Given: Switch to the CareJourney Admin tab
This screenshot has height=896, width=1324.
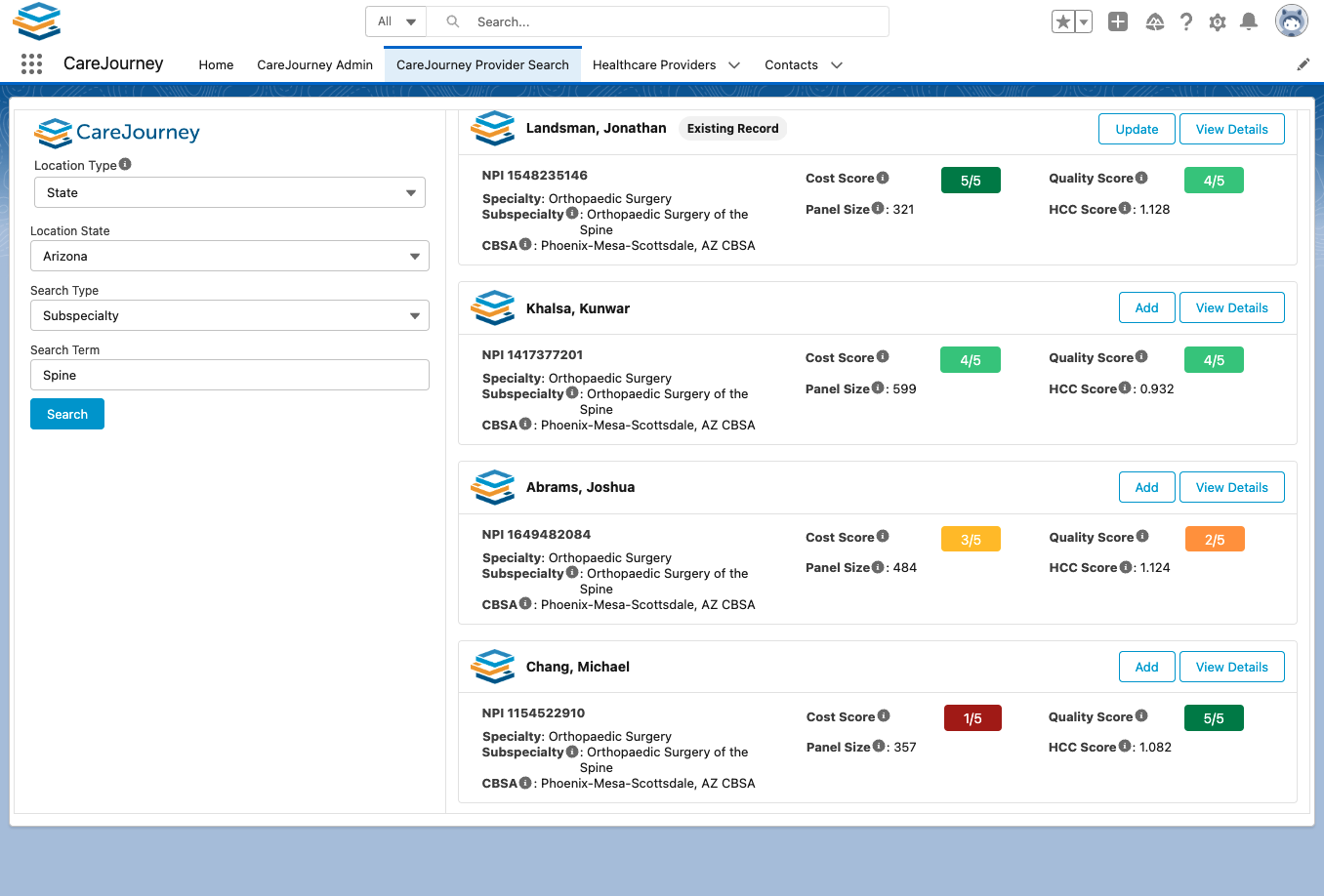Looking at the screenshot, I should (314, 65).
